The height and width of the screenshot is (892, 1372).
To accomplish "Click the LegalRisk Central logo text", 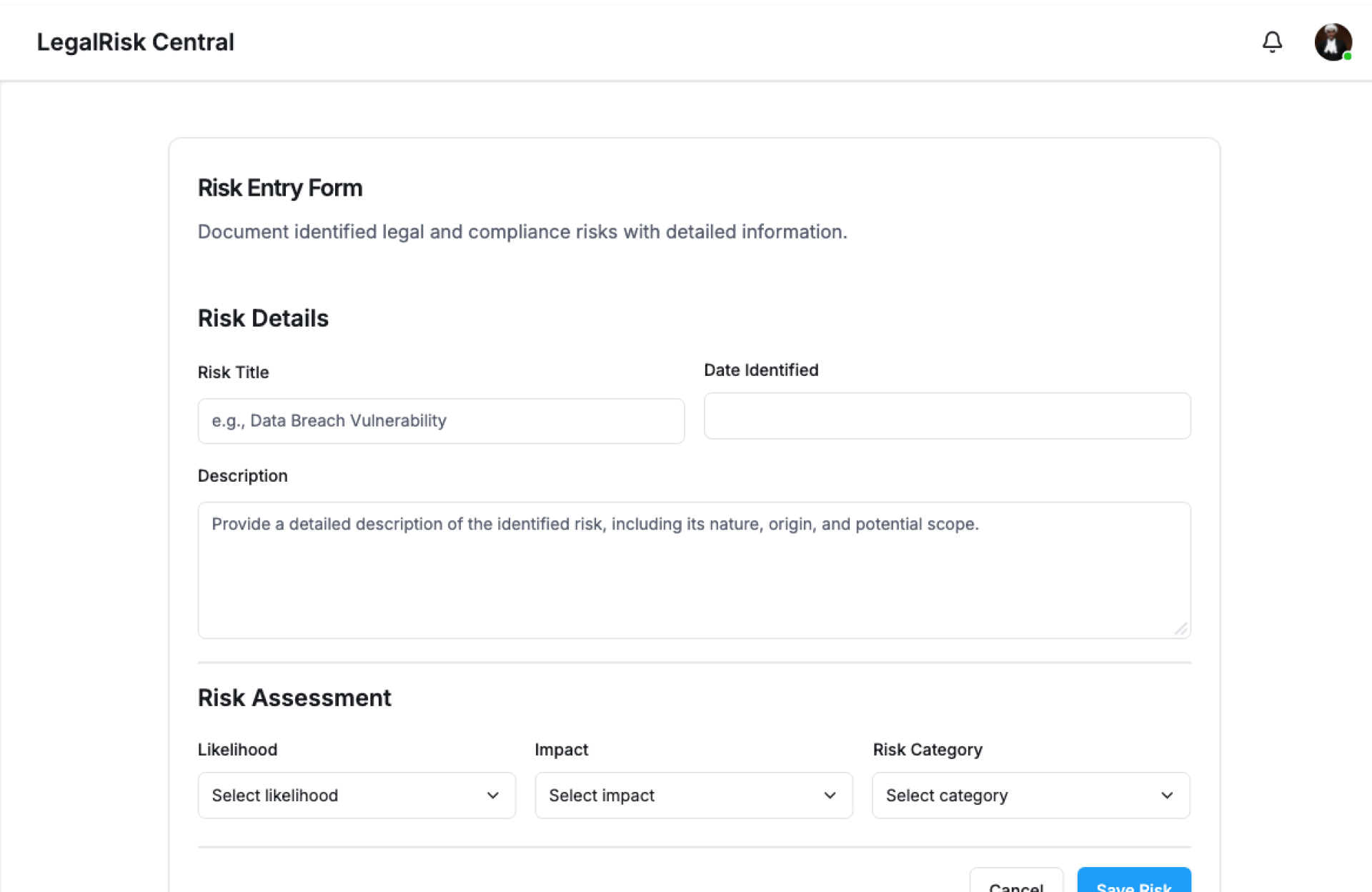I will pyautogui.click(x=135, y=42).
